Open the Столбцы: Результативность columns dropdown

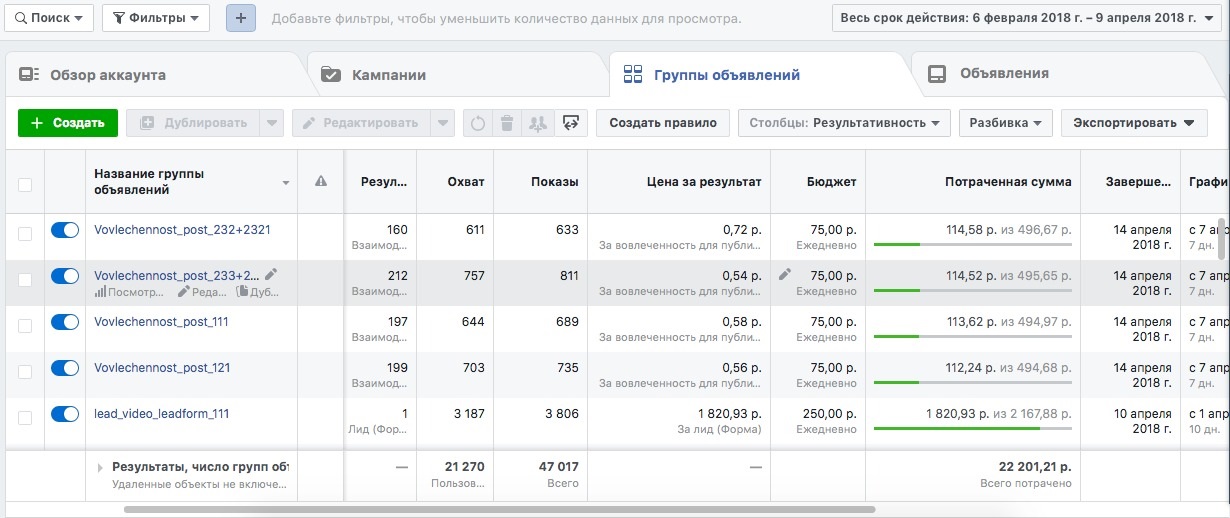coord(844,123)
